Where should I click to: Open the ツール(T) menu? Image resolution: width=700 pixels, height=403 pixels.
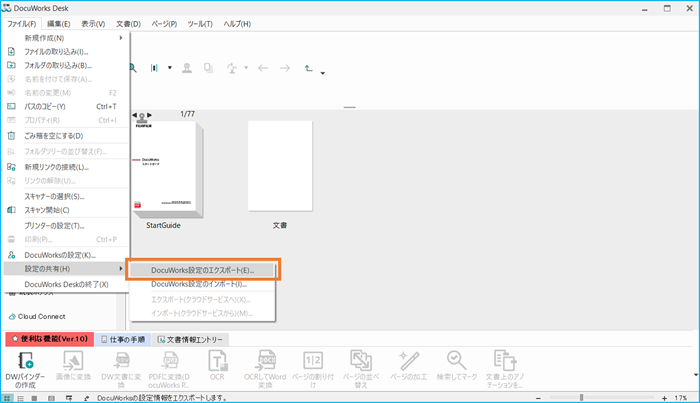pos(200,24)
